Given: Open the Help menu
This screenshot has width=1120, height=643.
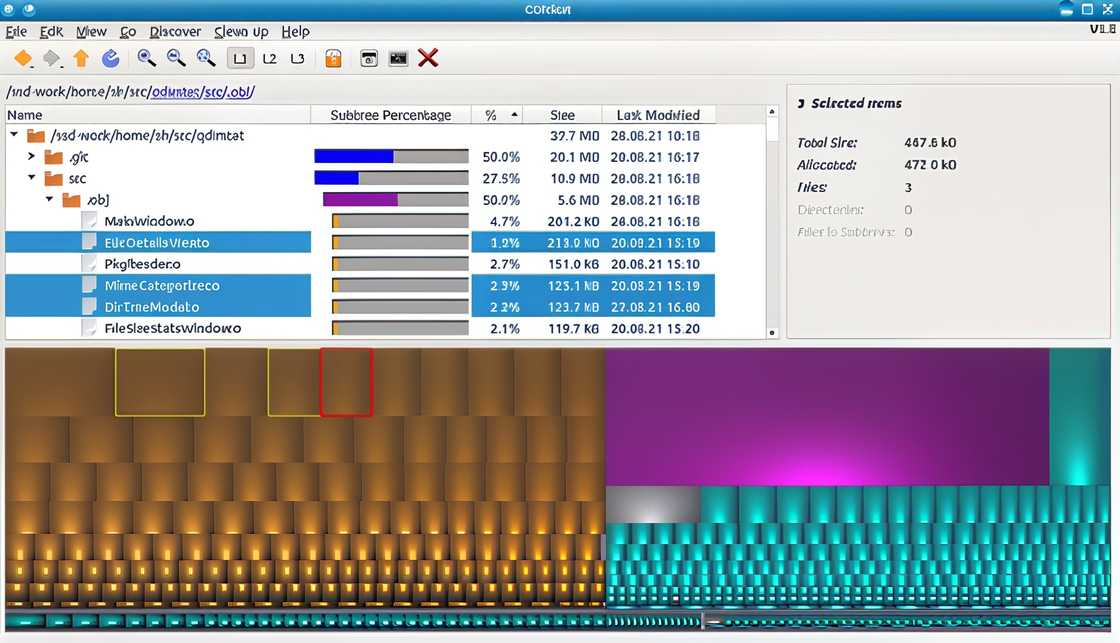Looking at the screenshot, I should click(x=295, y=32).
